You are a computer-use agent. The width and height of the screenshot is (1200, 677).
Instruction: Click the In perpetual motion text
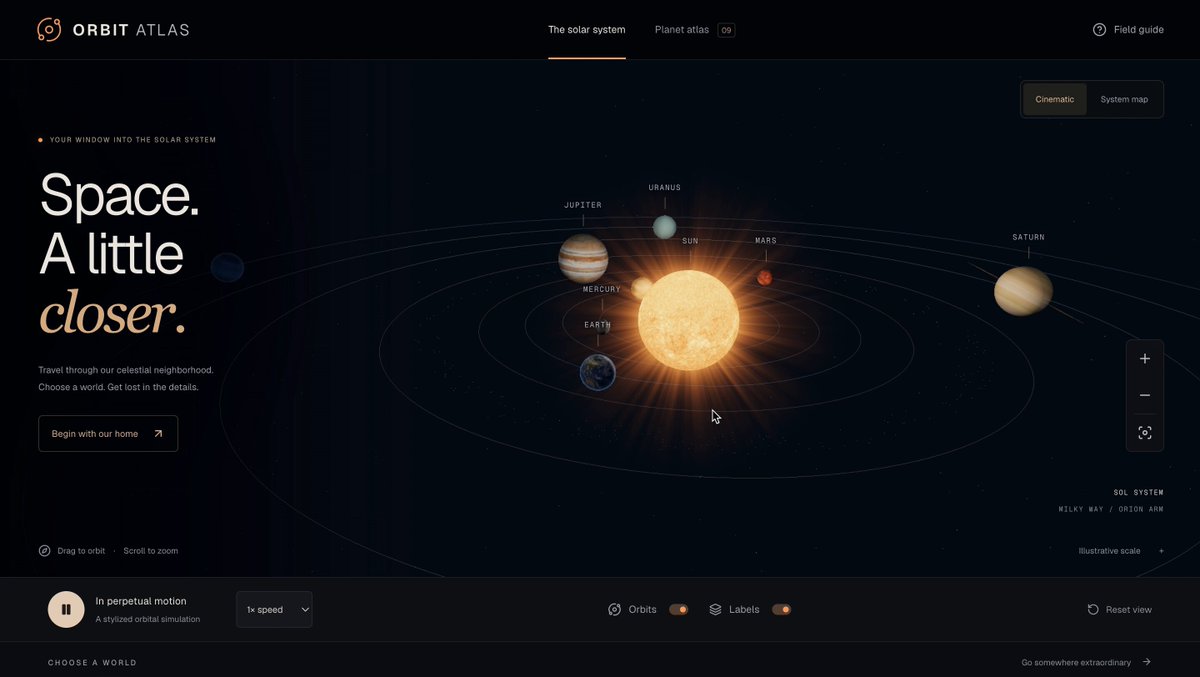pos(141,601)
